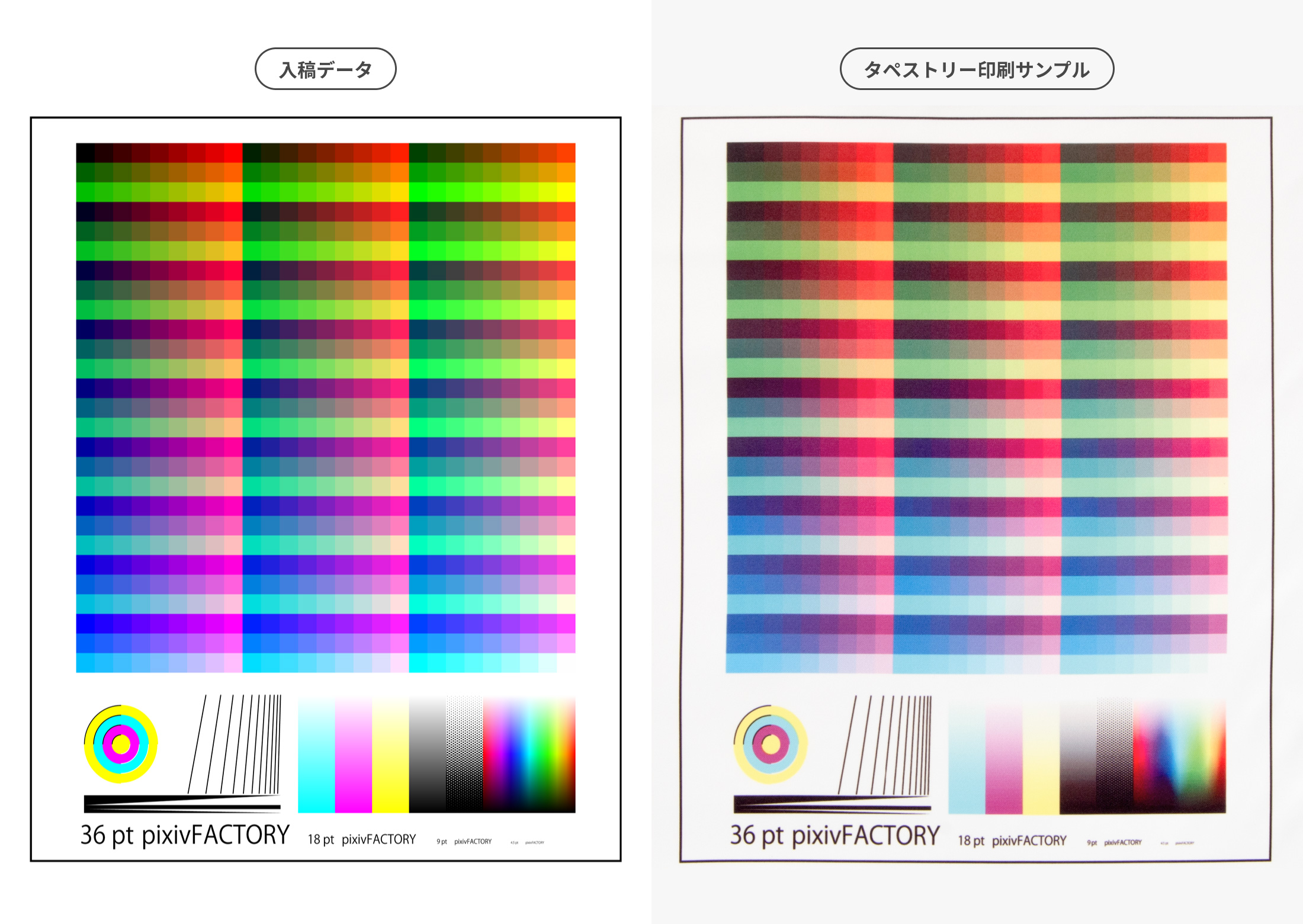Viewport: 1303px width, 924px height.
Task: Click the yellow gradient bar in left chart
Action: point(390,755)
